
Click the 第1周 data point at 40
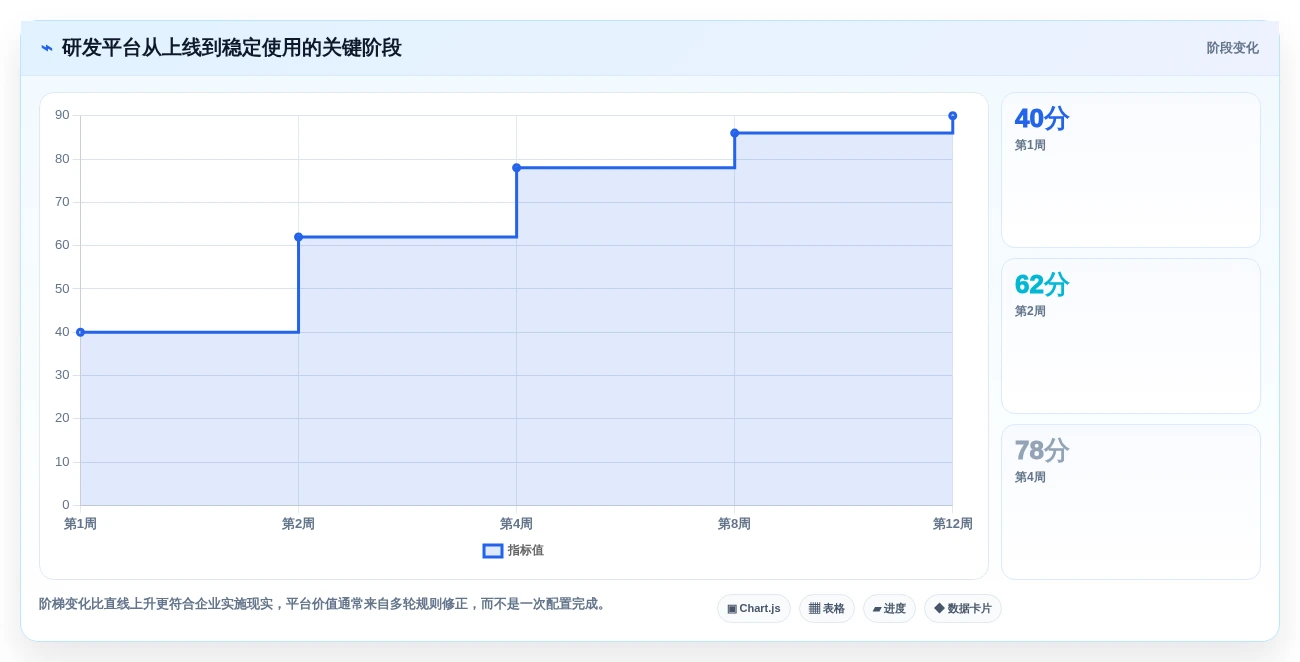coord(80,332)
